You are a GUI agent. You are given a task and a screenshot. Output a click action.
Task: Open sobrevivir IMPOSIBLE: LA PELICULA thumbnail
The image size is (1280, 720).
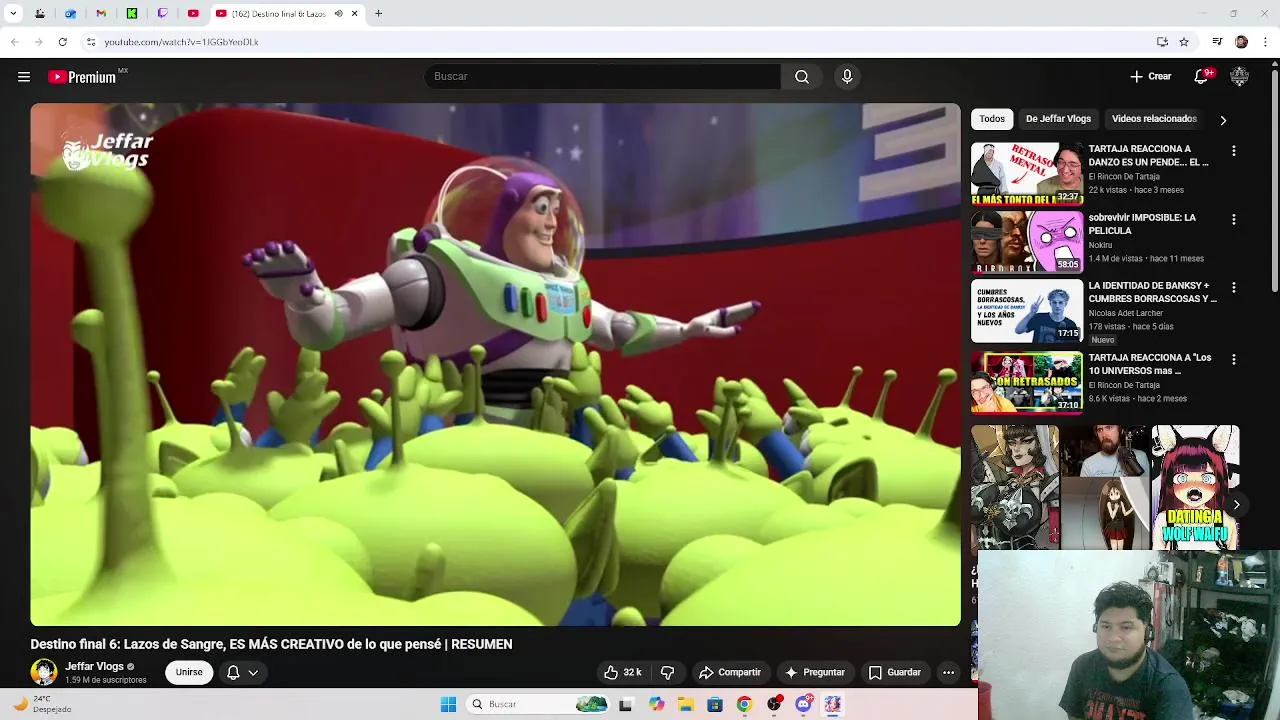point(1026,242)
